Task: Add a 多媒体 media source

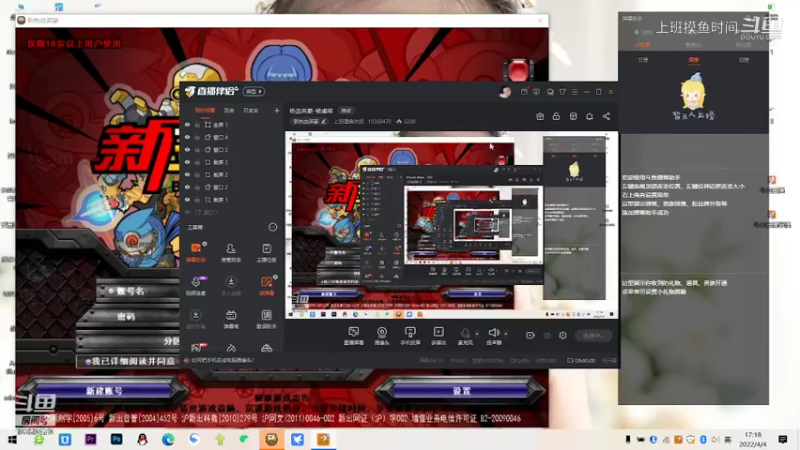Action: [438, 336]
